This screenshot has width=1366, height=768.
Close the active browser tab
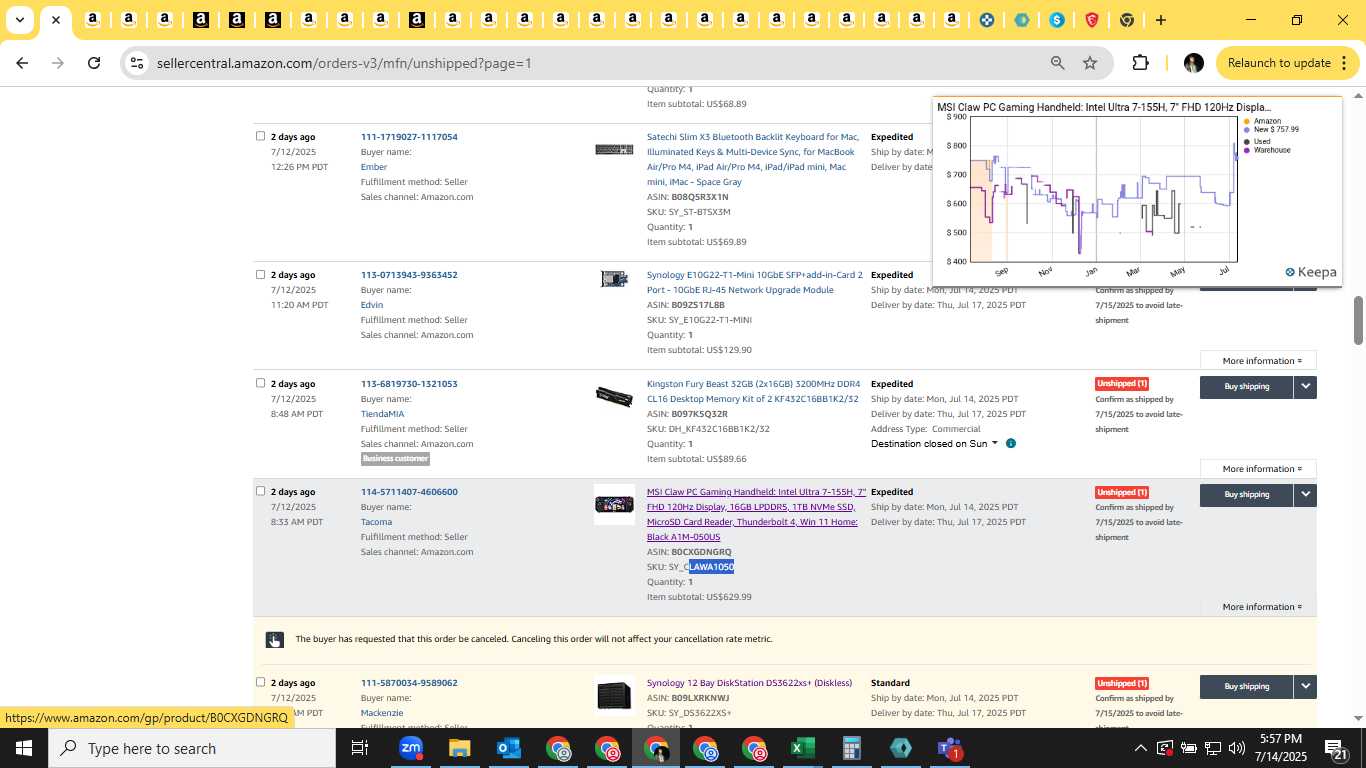pos(56,20)
